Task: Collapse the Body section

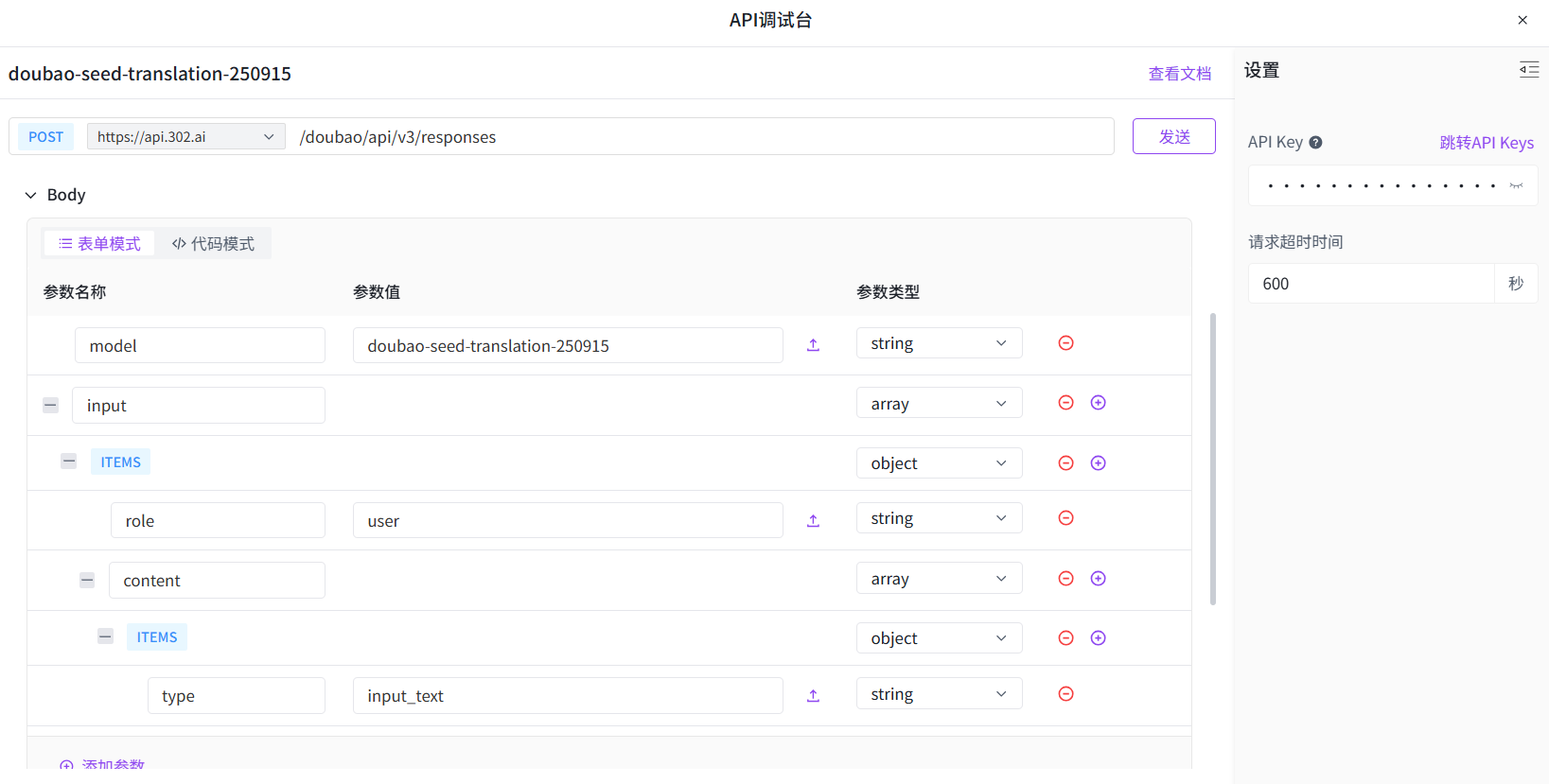Action: 31,195
